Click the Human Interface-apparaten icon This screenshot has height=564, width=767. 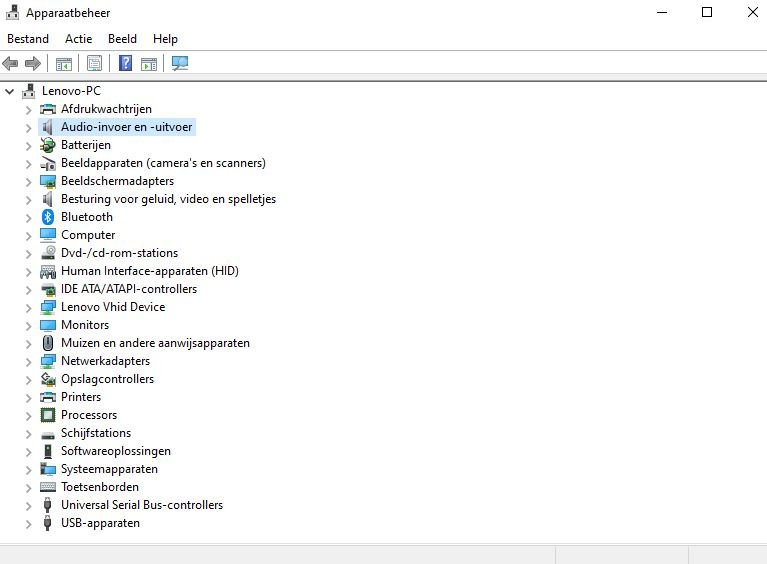tap(48, 271)
